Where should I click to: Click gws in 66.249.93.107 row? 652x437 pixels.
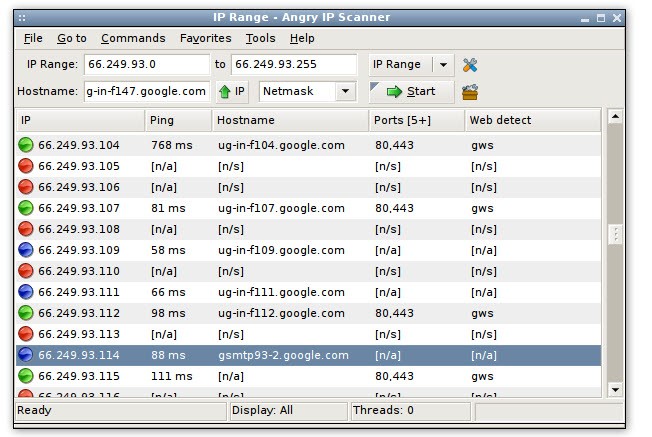482,208
